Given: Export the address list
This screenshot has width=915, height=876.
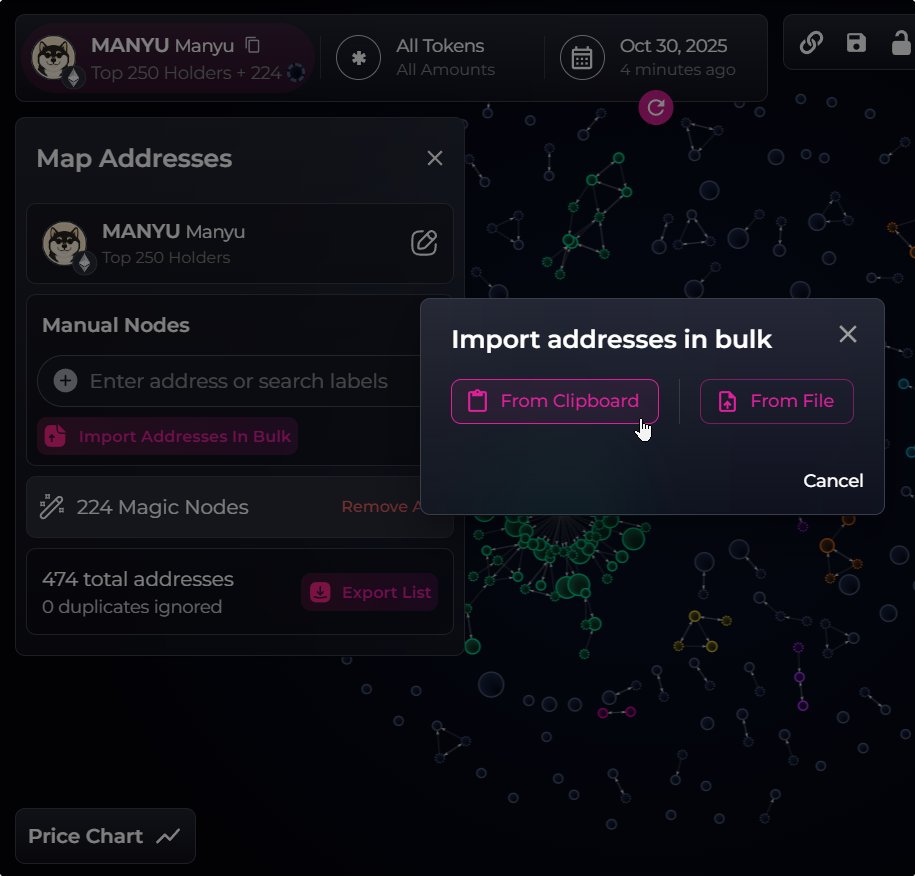Looking at the screenshot, I should [x=369, y=592].
